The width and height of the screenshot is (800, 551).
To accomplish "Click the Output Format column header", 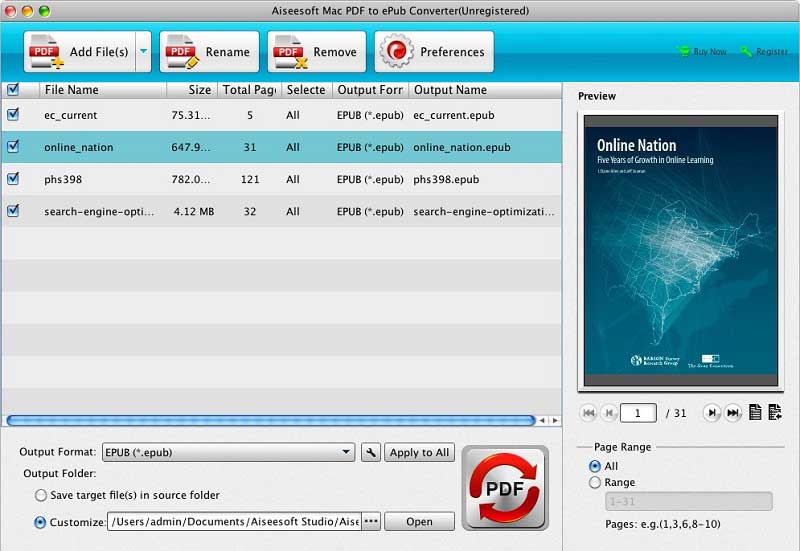I will [x=370, y=90].
